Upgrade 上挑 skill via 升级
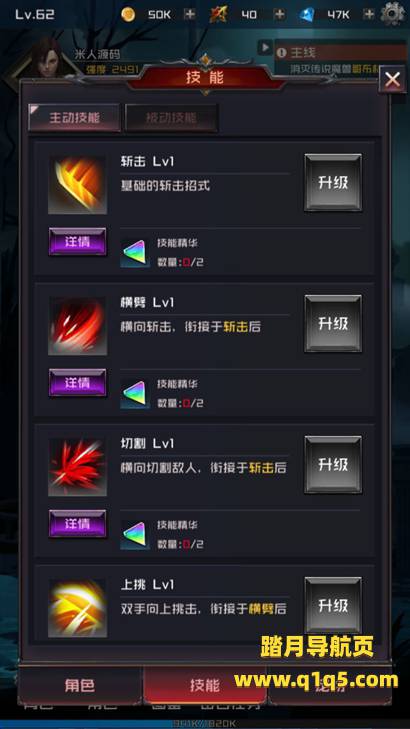 point(333,605)
